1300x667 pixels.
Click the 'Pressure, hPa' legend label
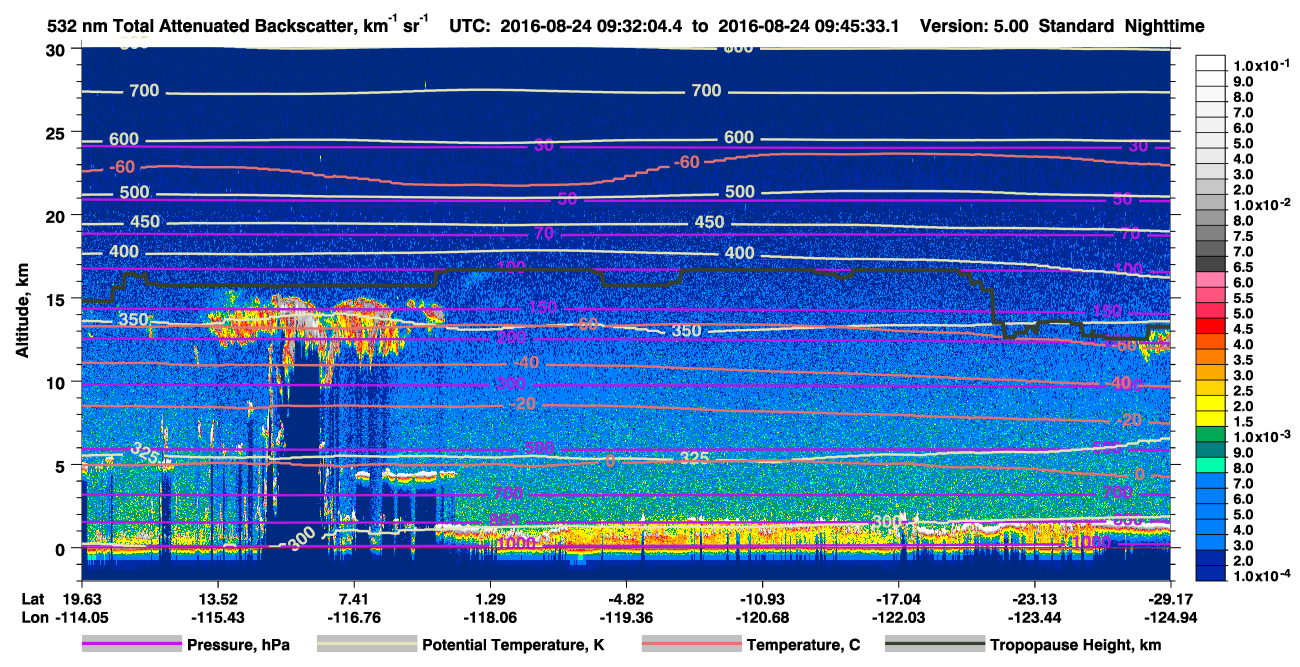point(240,645)
